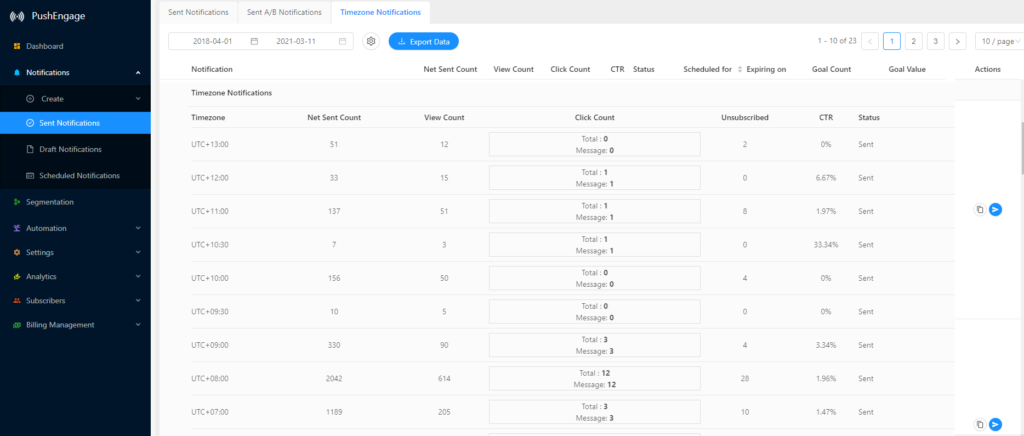Screen dimensions: 1024x436
Task: Click the Create plus icon
Action: point(29,99)
